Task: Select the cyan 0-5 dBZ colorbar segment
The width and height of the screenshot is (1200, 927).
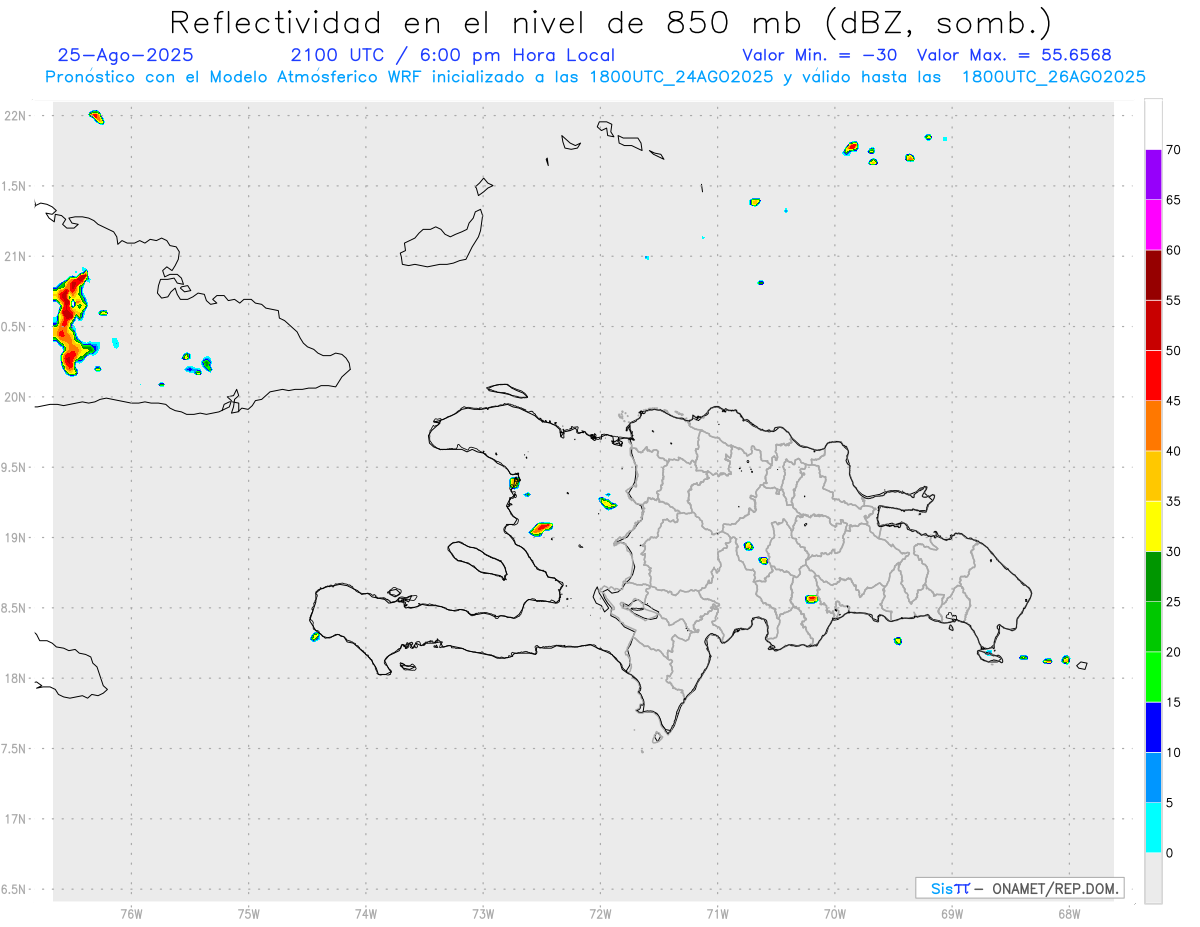Action: pyautogui.click(x=1153, y=827)
